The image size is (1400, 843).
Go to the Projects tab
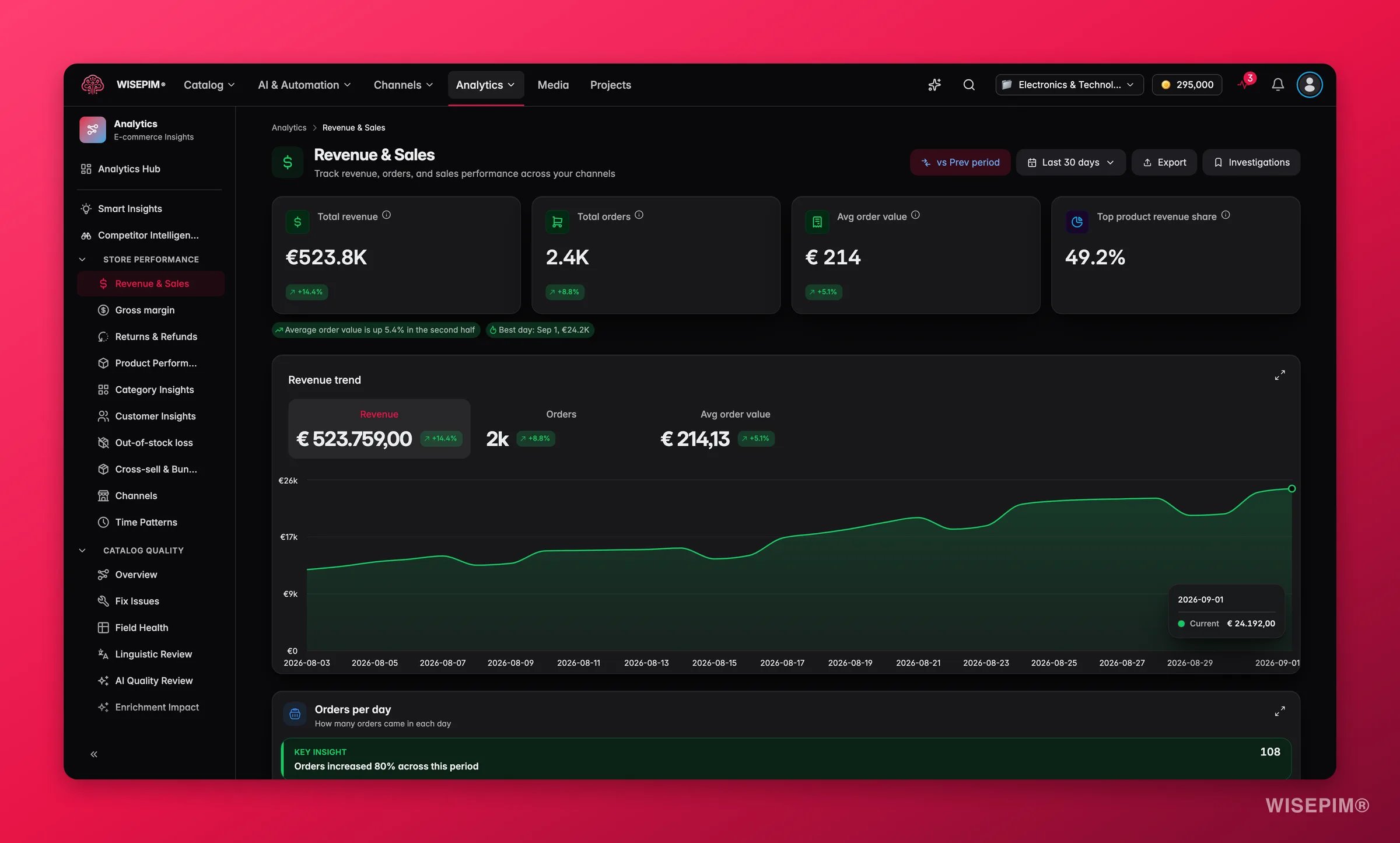[x=610, y=85]
